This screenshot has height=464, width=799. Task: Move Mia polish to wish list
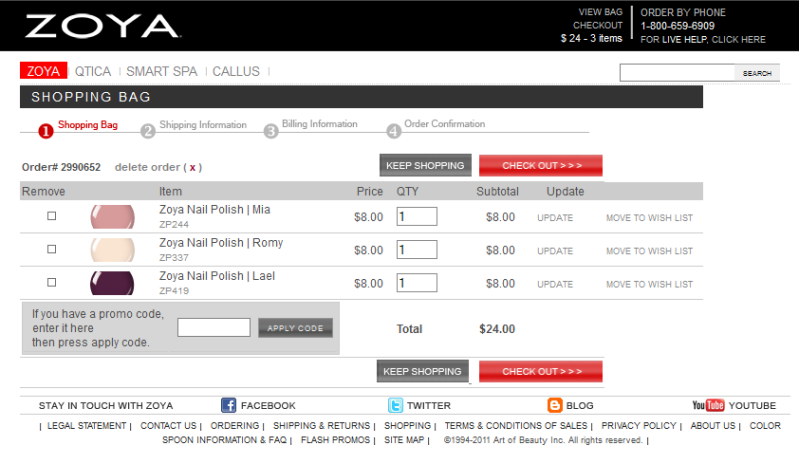[649, 217]
